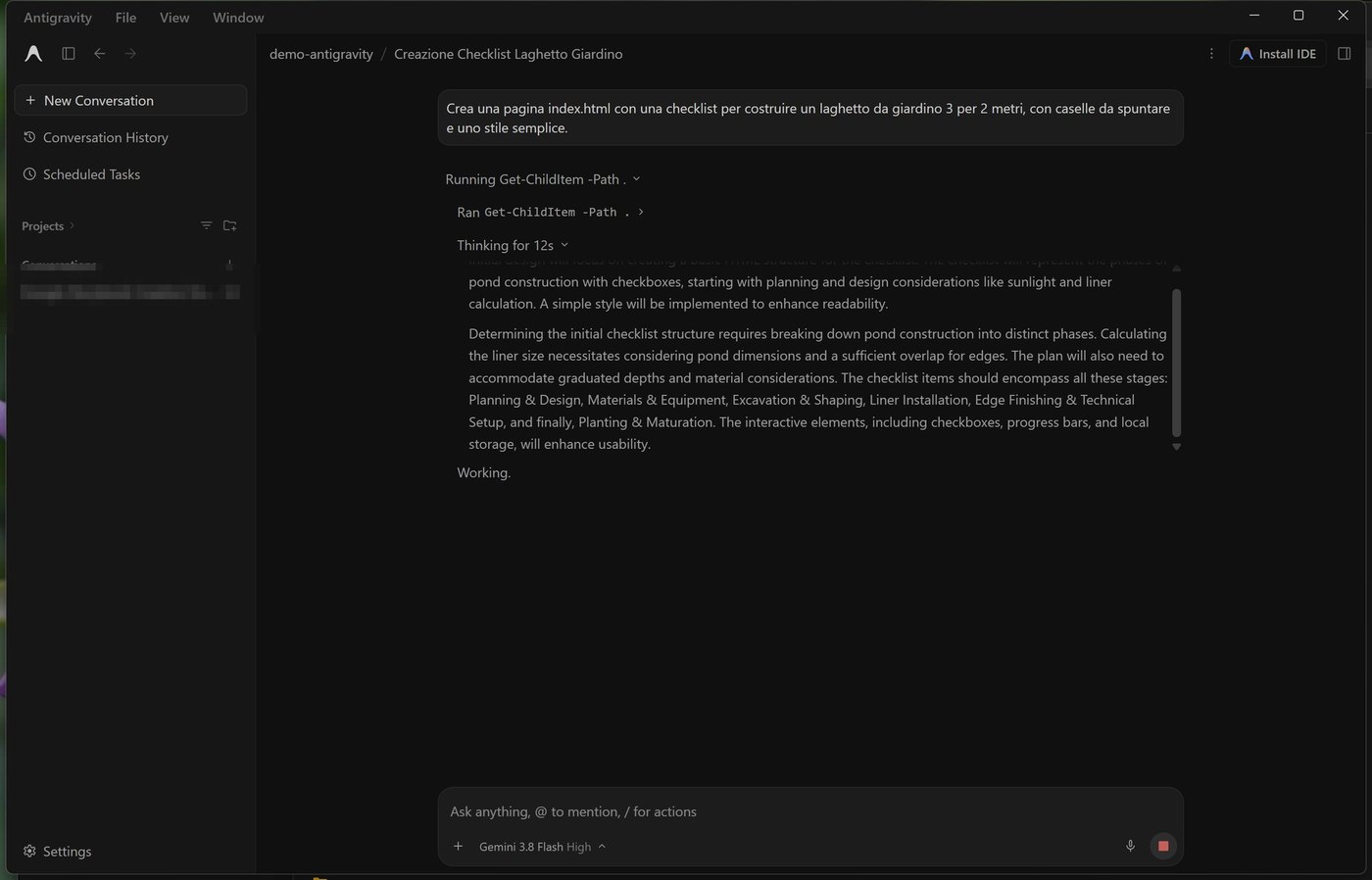Open the Window menu
This screenshot has height=880, width=1372.
point(238,18)
